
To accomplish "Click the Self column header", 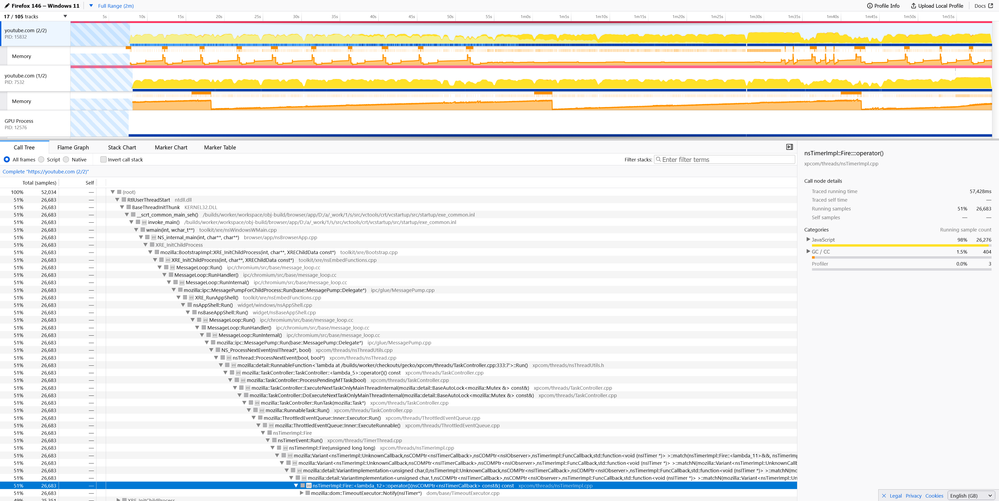I will tap(90, 183).
